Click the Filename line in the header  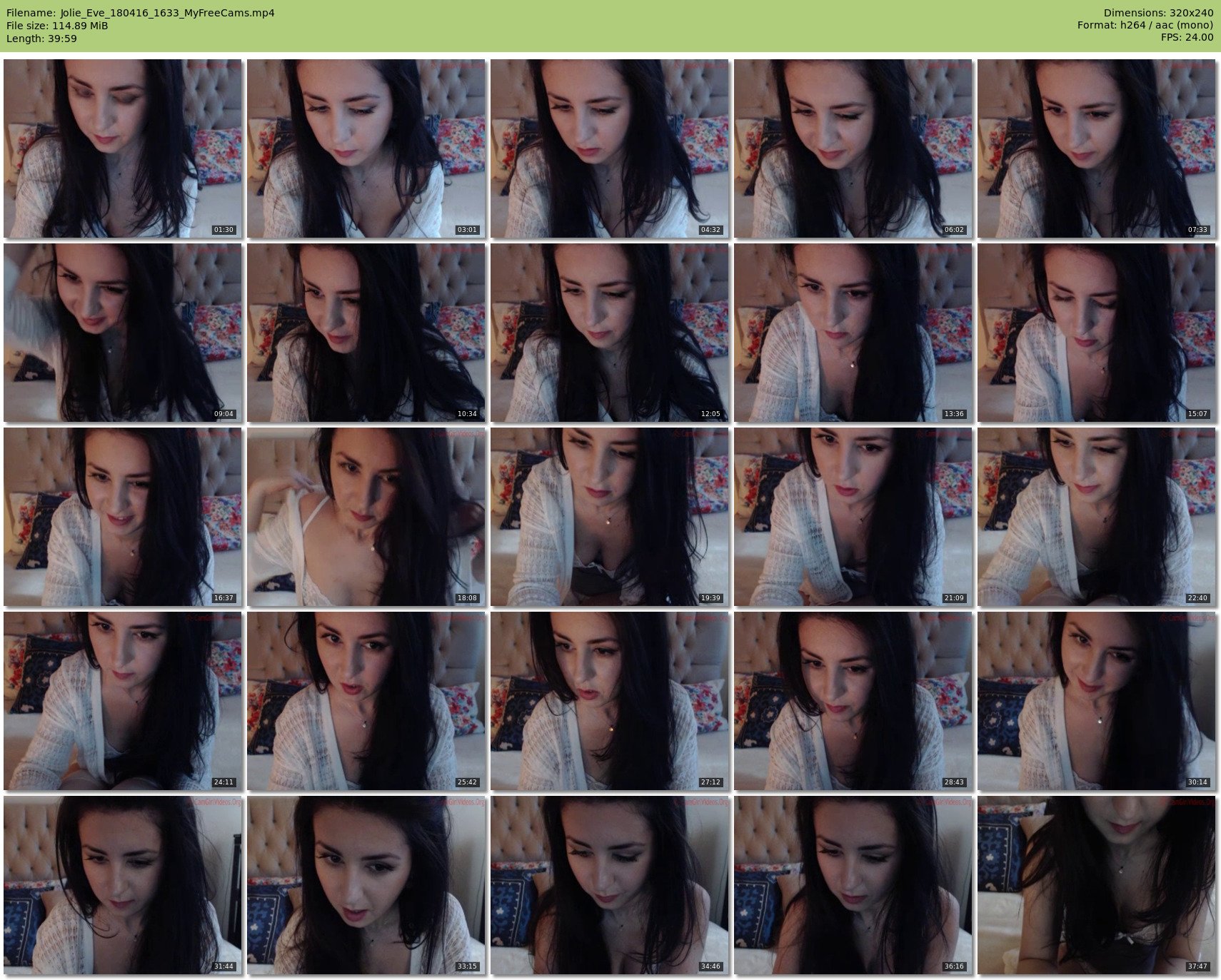pyautogui.click(x=141, y=13)
